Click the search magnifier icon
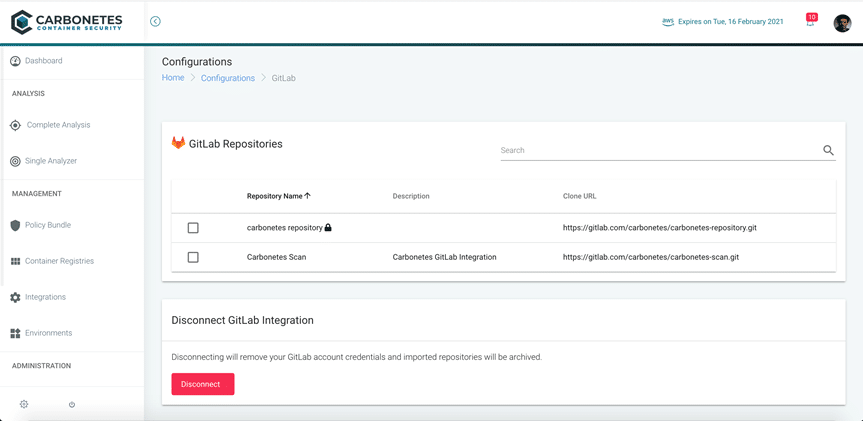The width and height of the screenshot is (863, 421). point(828,150)
